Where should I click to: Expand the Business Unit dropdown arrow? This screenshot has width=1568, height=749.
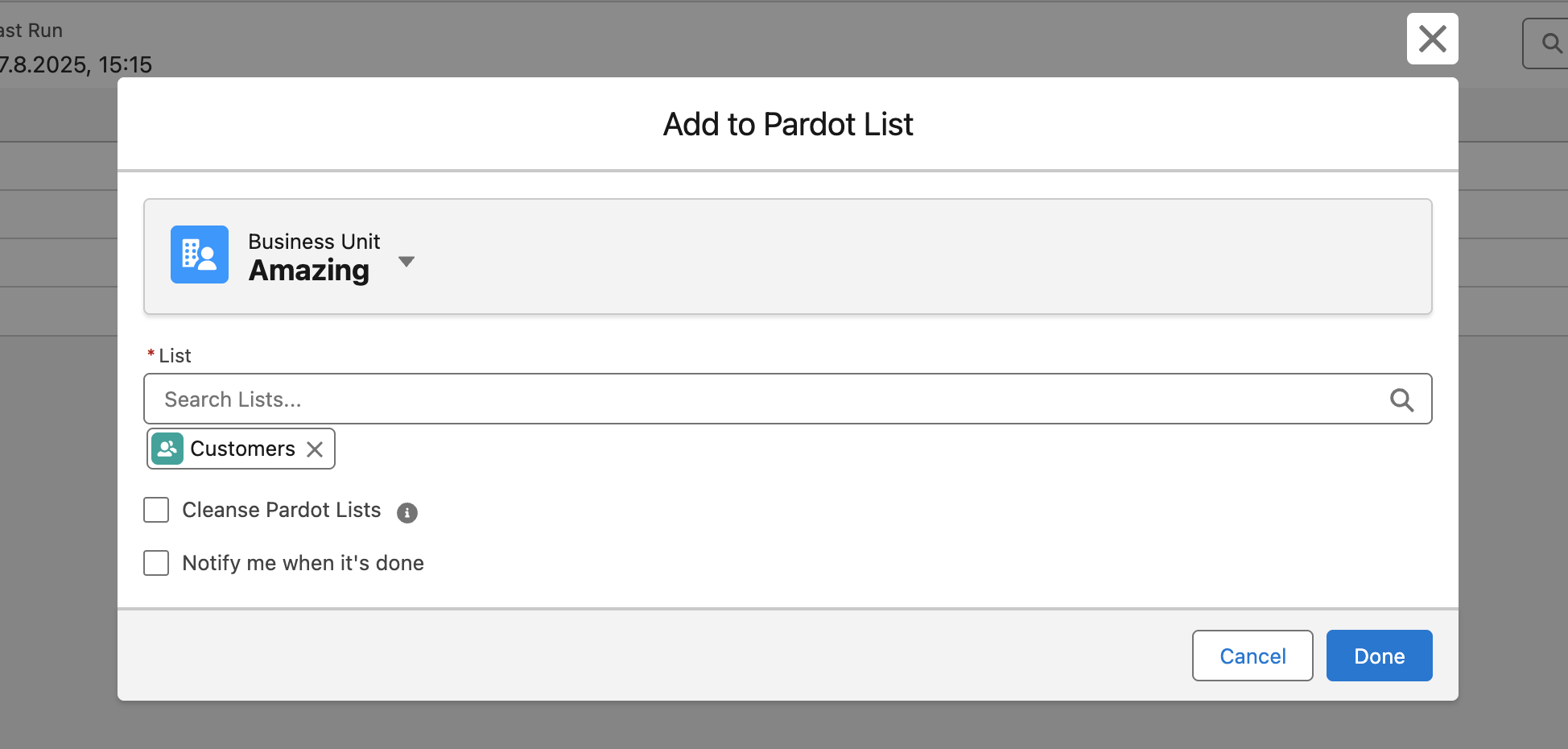click(406, 262)
